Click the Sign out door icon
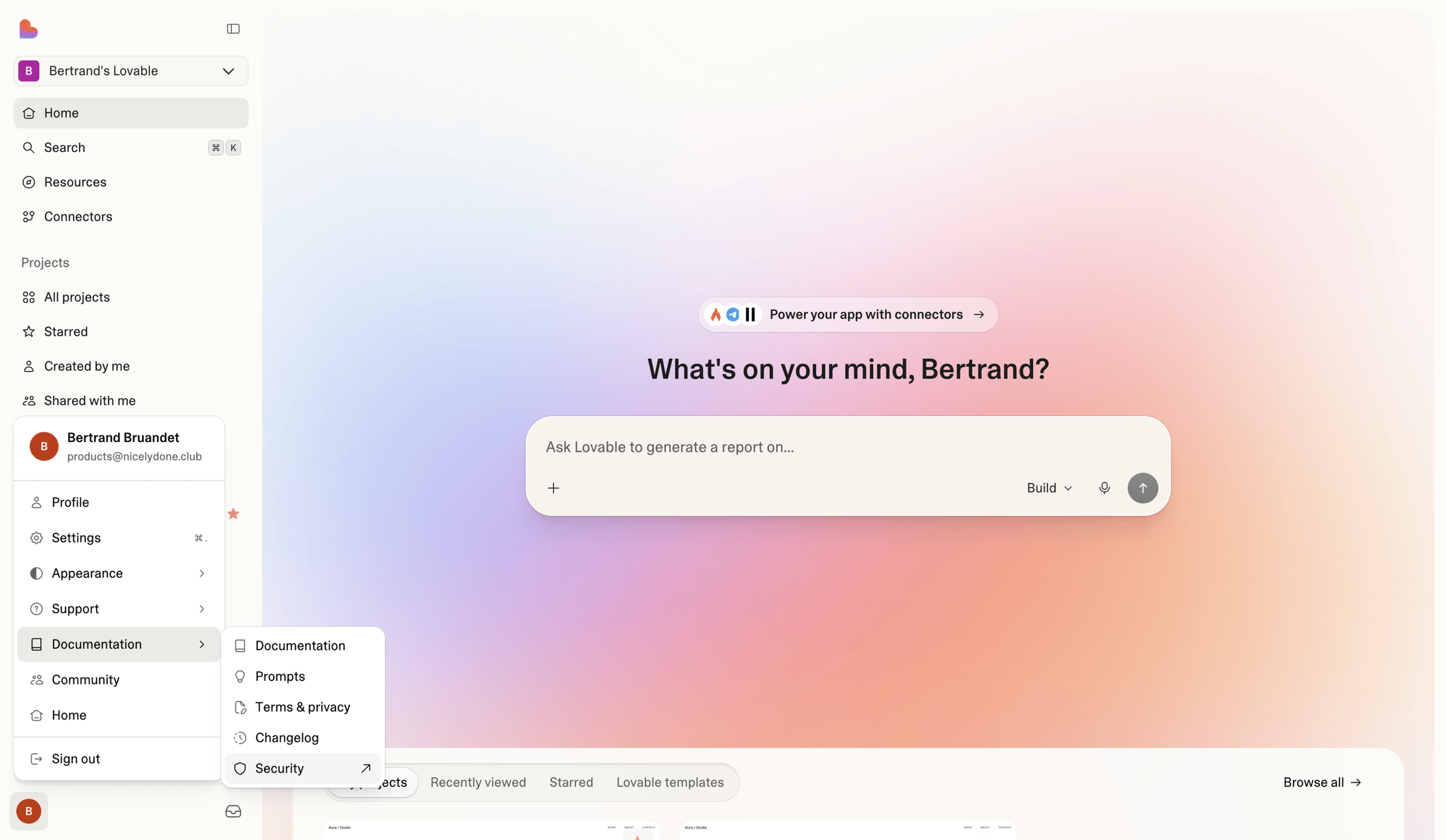1446x840 pixels. tap(36, 759)
